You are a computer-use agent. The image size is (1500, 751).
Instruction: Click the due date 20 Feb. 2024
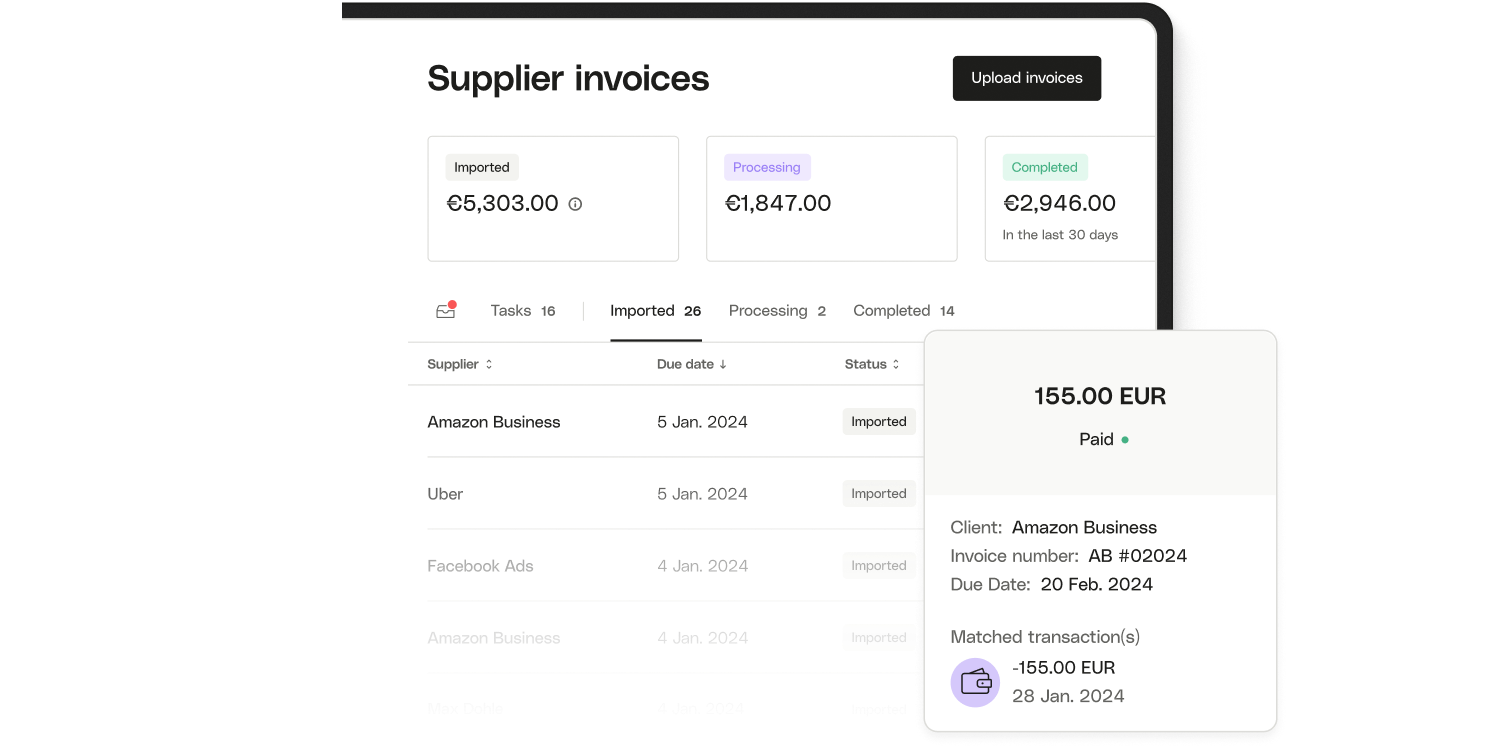point(1097,584)
